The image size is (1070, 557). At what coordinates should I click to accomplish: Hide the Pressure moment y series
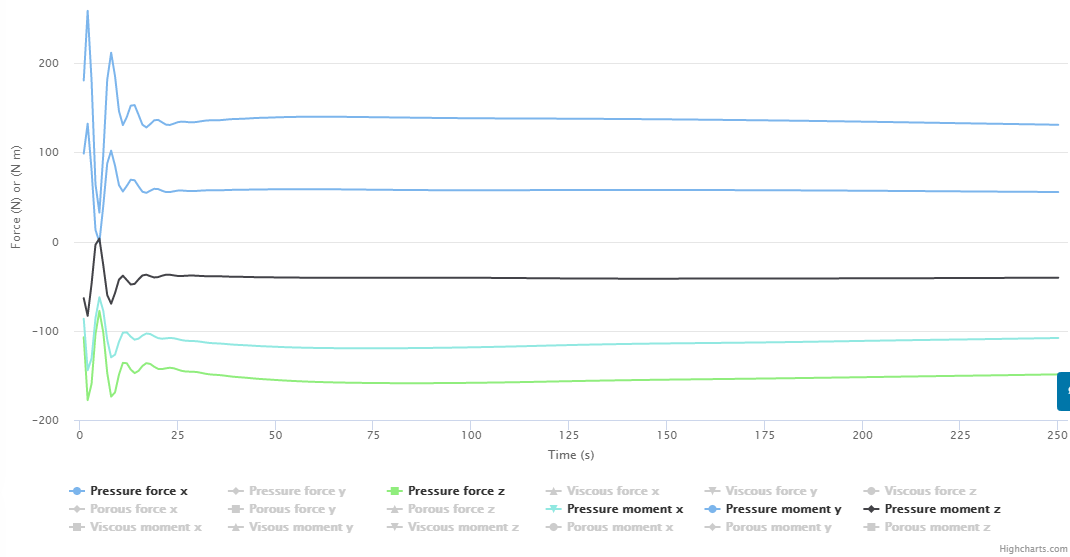[x=783, y=509]
